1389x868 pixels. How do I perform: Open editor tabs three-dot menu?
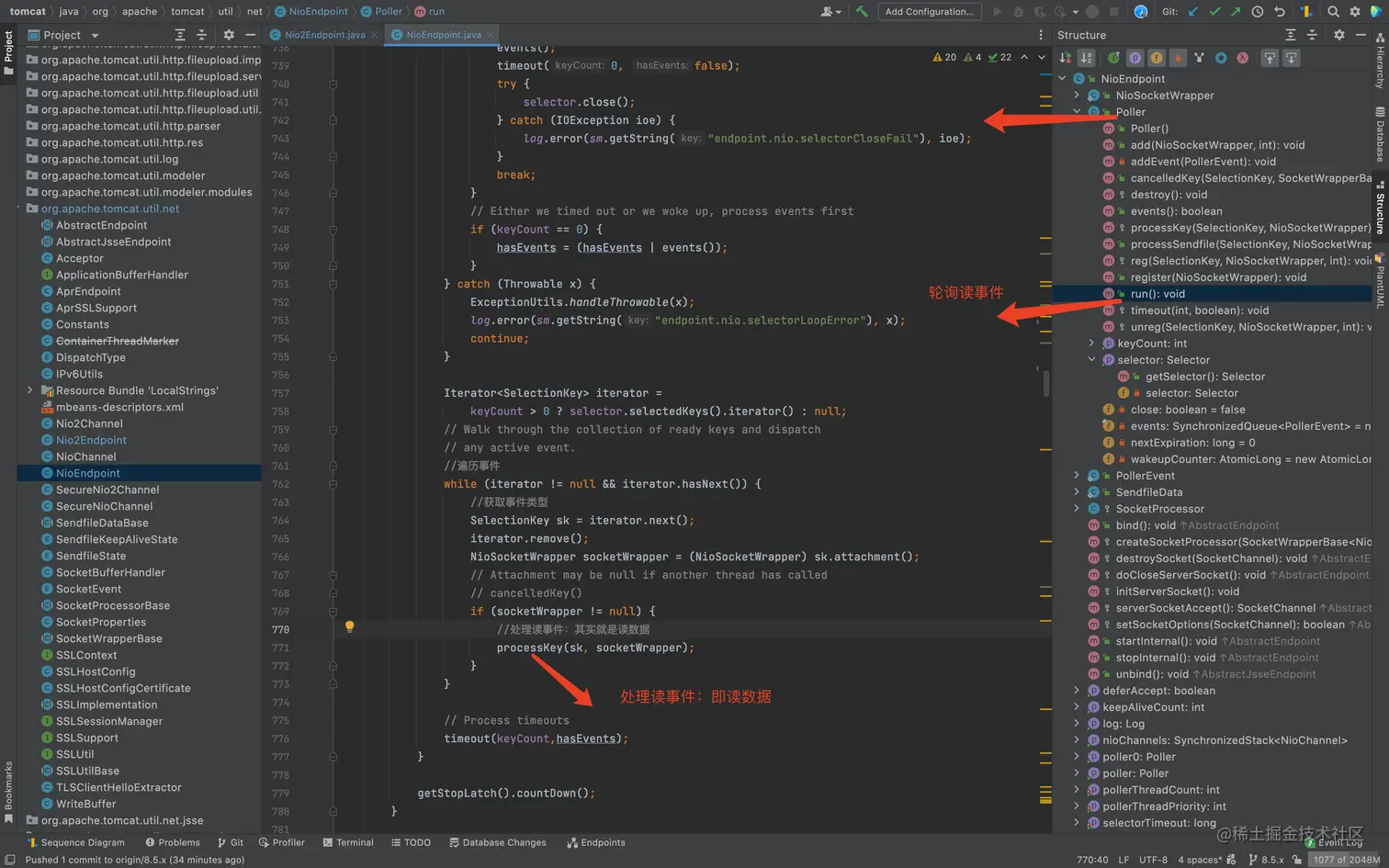point(1041,35)
